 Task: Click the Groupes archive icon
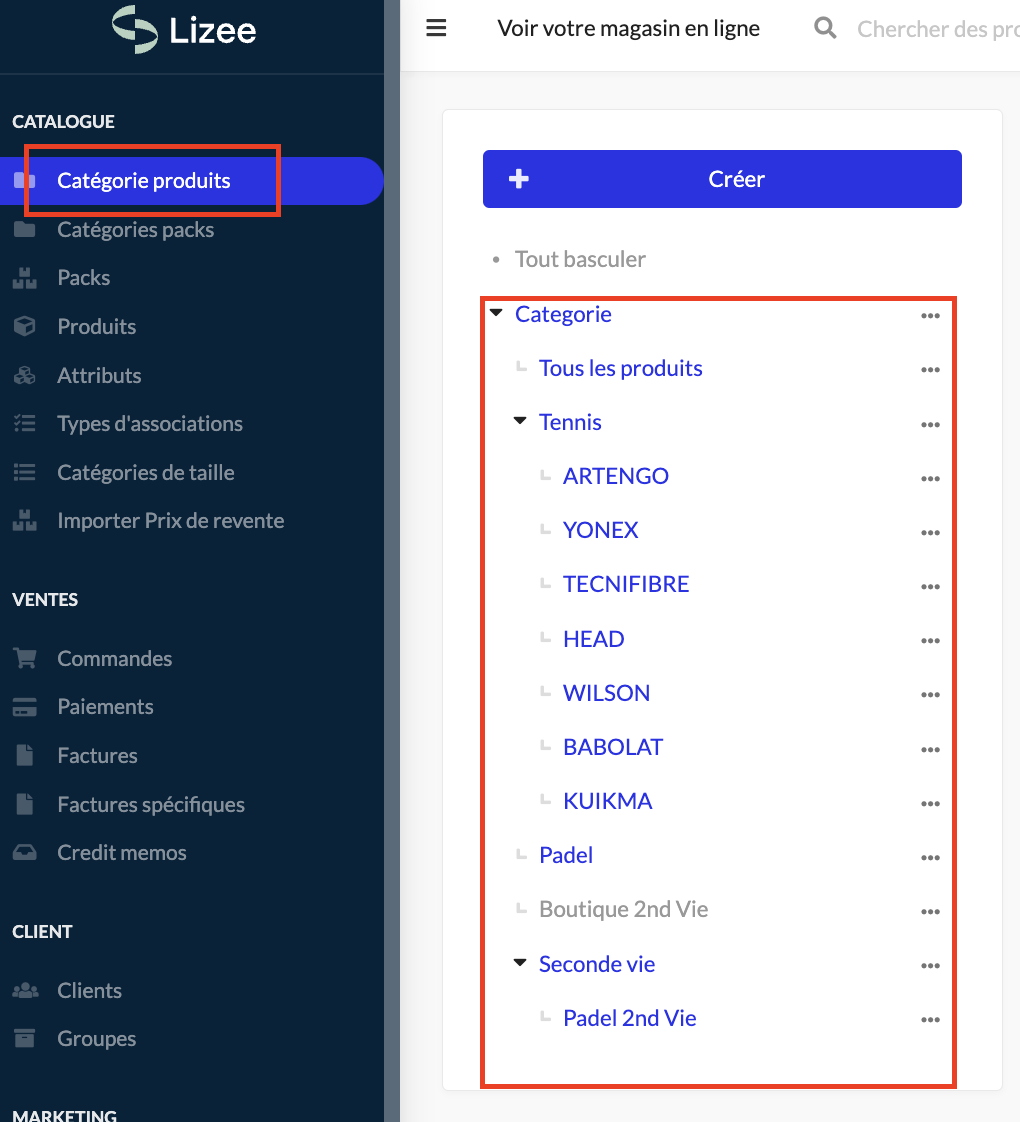[24, 1038]
